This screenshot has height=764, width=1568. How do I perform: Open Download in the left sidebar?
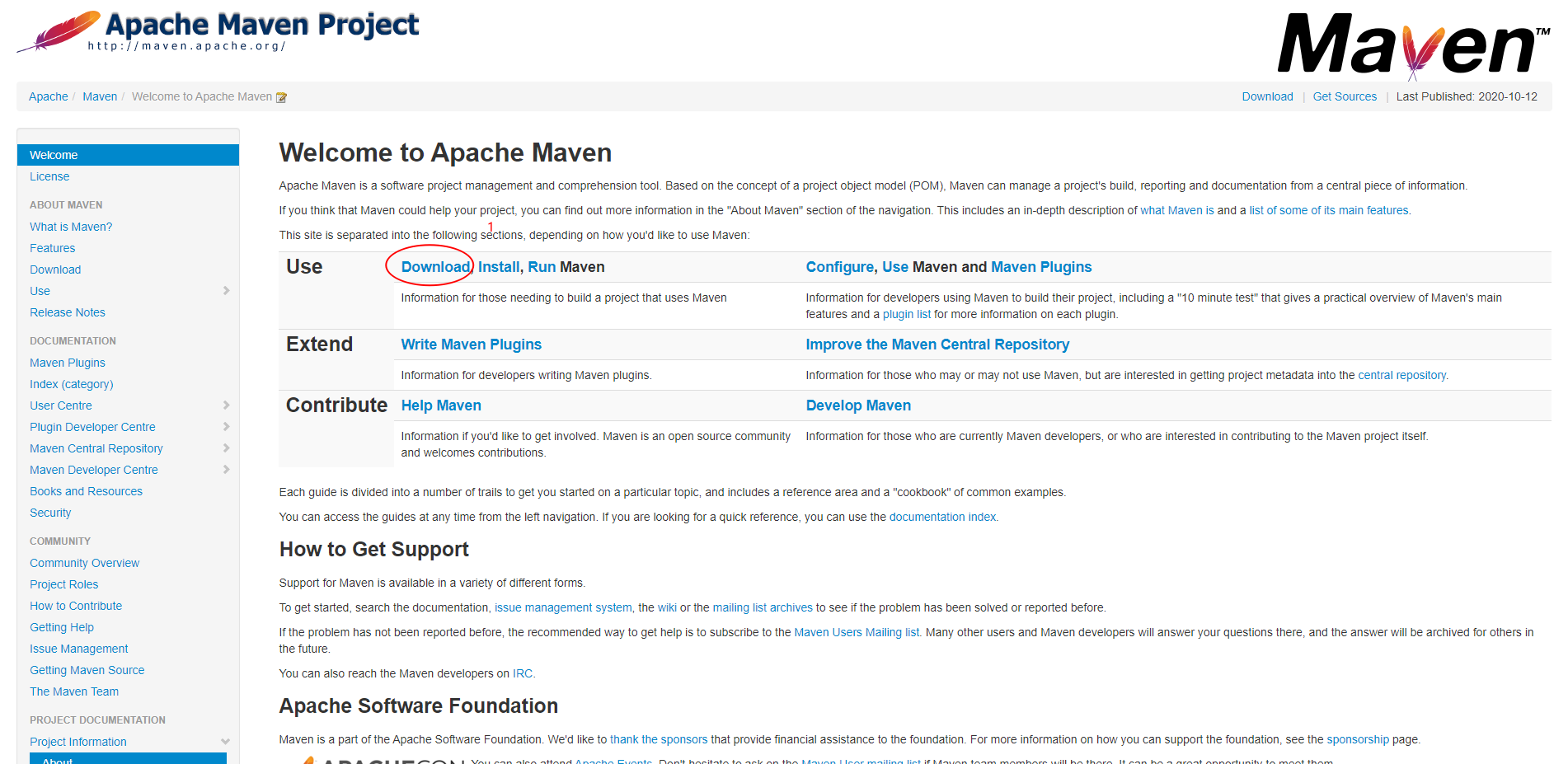click(x=55, y=270)
